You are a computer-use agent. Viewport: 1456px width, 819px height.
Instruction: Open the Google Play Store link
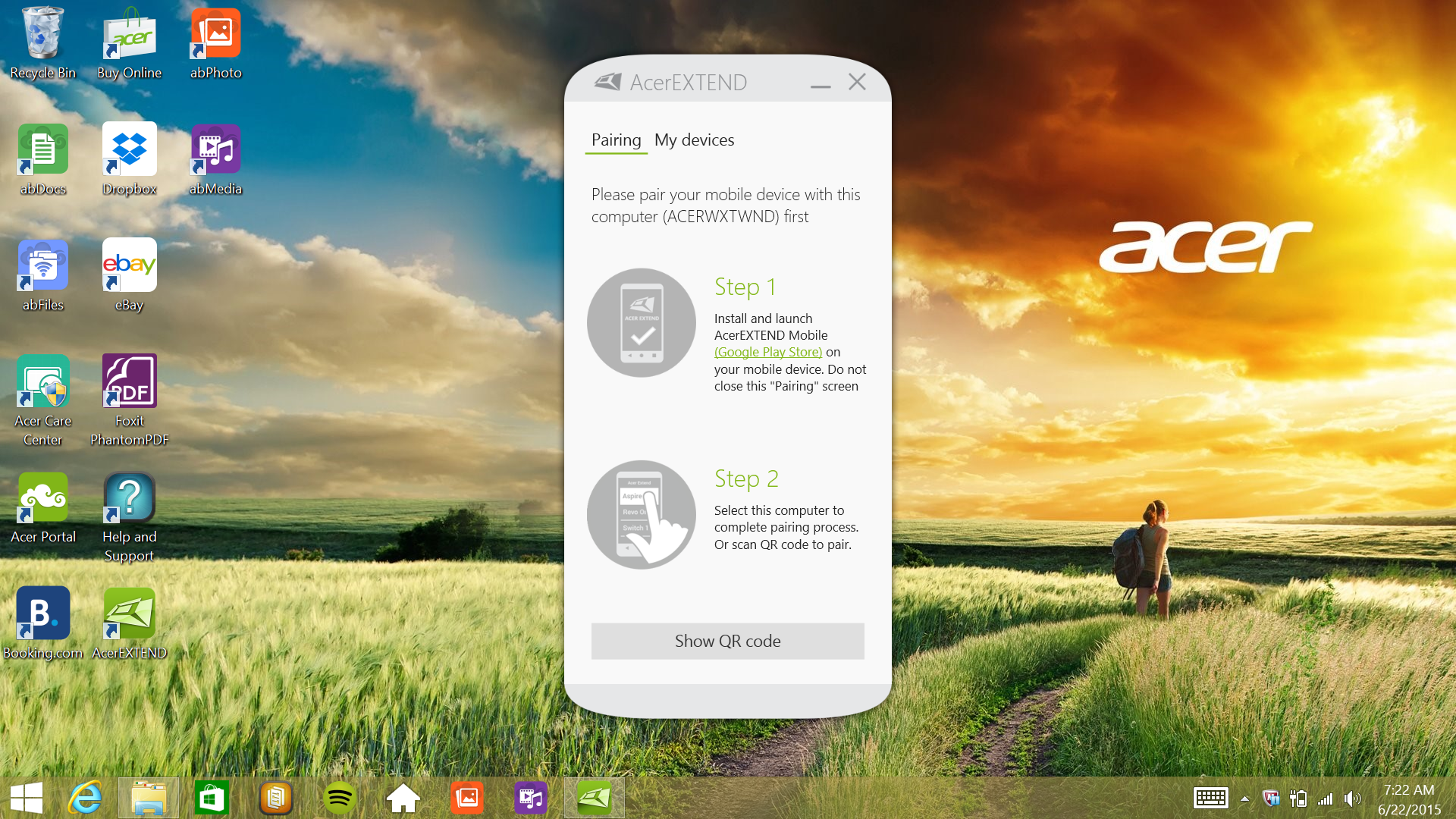pyautogui.click(x=767, y=352)
